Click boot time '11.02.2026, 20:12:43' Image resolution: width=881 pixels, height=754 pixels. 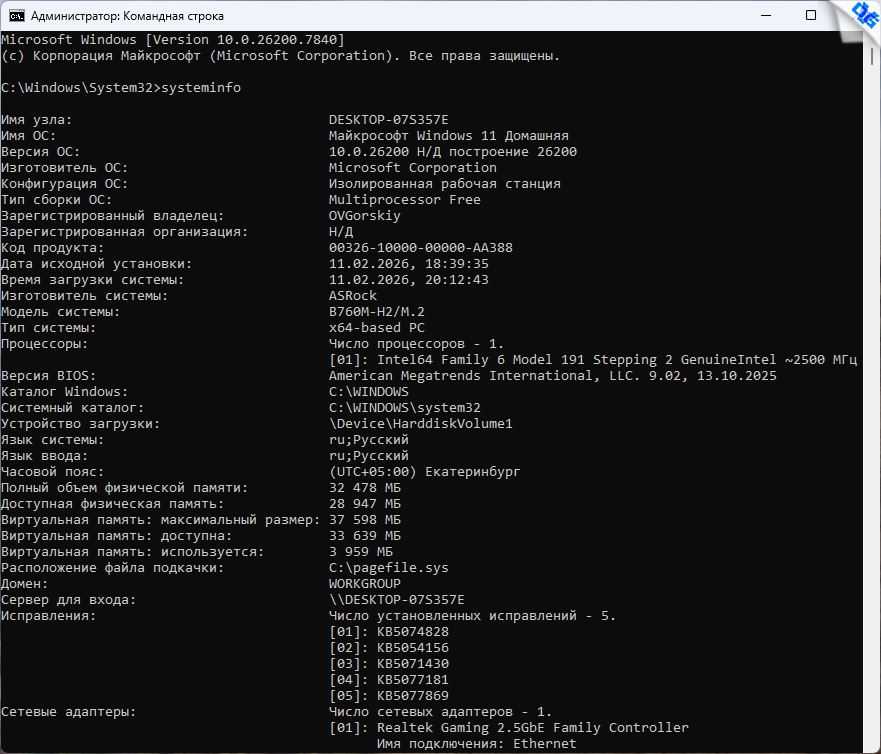tap(409, 280)
